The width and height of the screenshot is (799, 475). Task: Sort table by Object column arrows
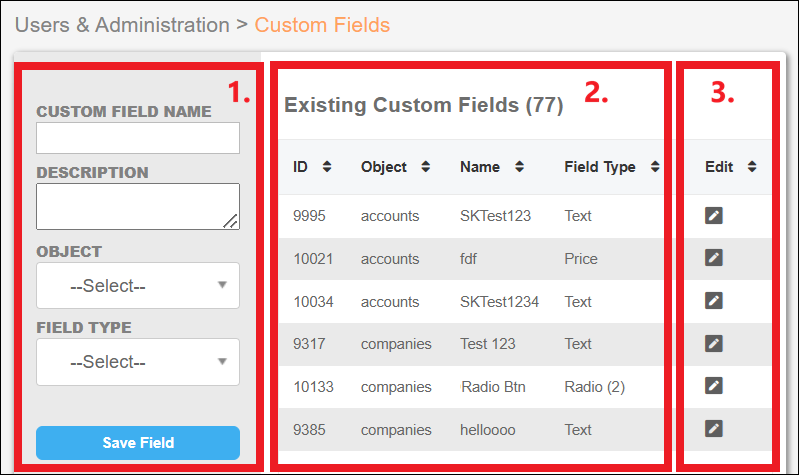click(425, 167)
